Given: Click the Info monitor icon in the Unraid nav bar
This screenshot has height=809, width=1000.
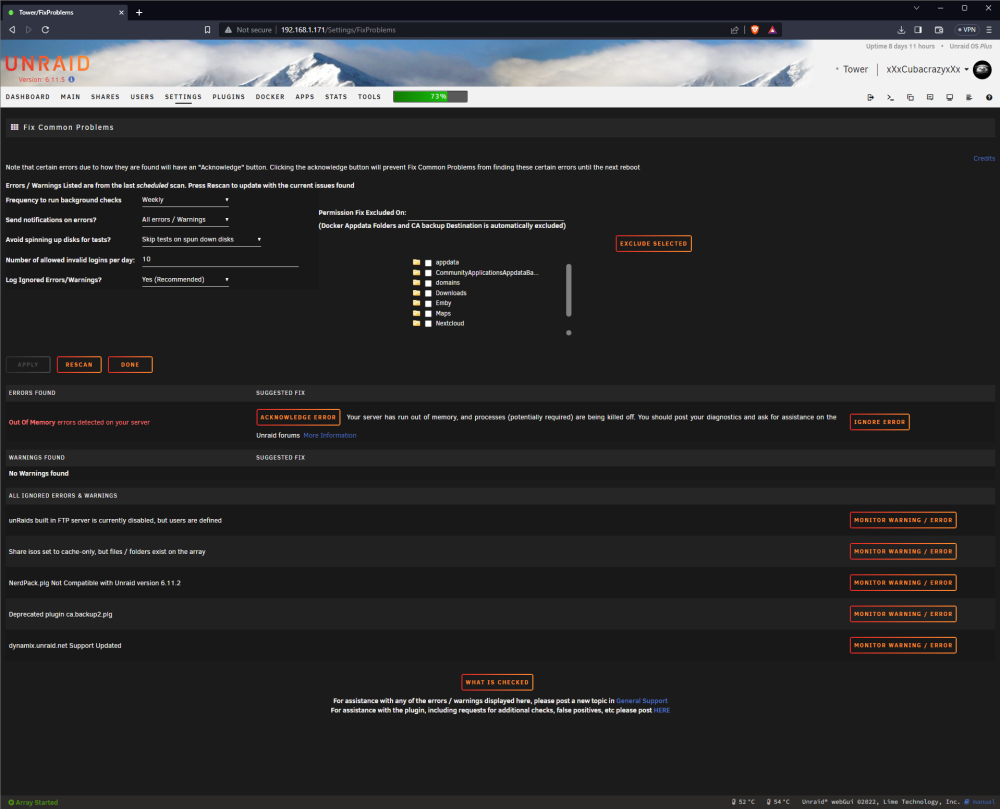Looking at the screenshot, I should click(950, 98).
